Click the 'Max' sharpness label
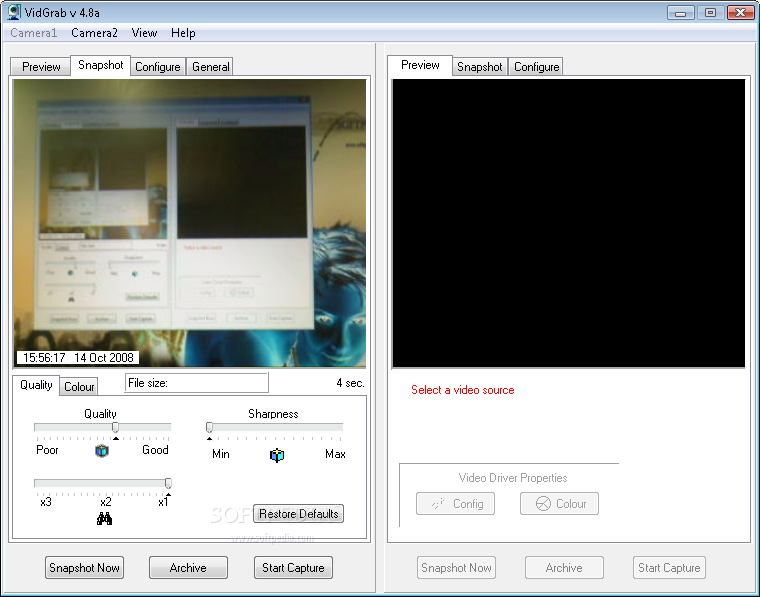 pyautogui.click(x=335, y=454)
